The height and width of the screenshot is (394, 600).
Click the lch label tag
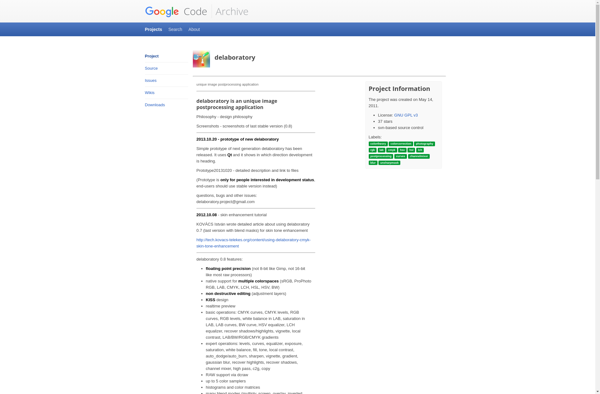click(420, 150)
